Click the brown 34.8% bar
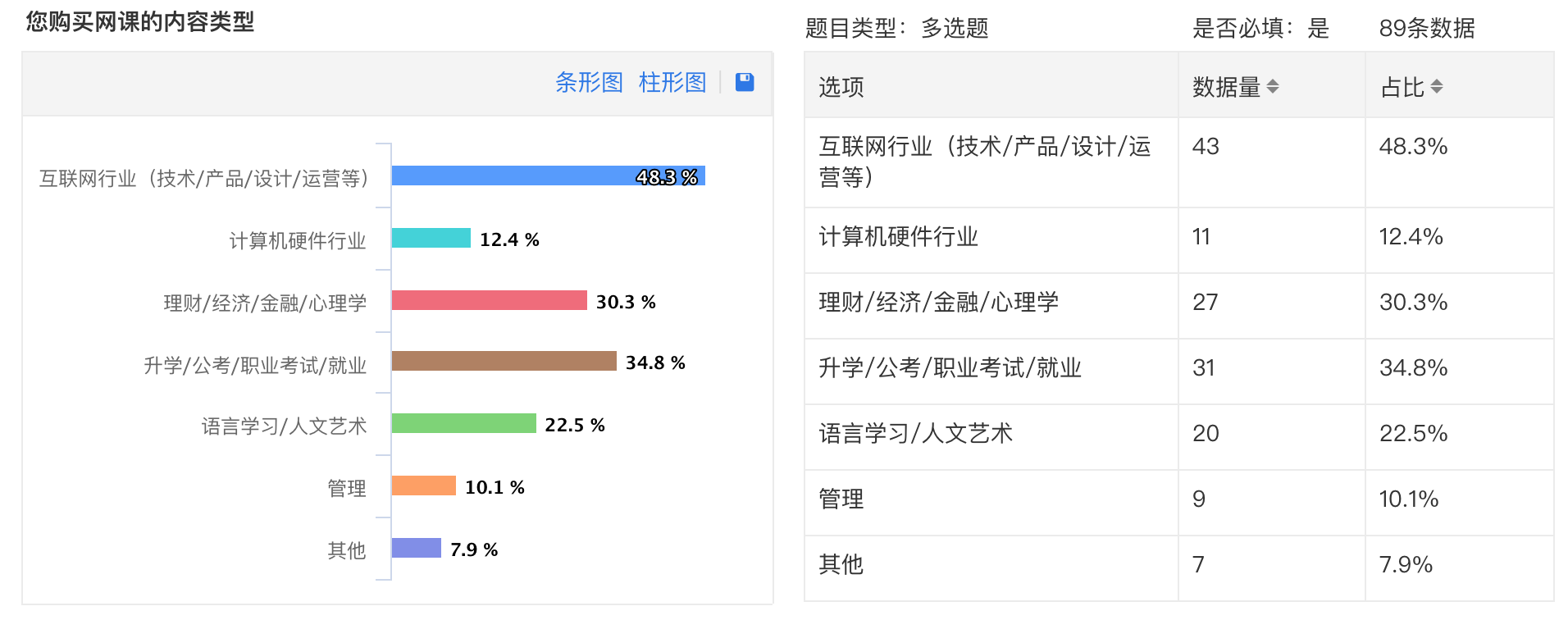This screenshot has height=620, width=1568. [x=504, y=362]
